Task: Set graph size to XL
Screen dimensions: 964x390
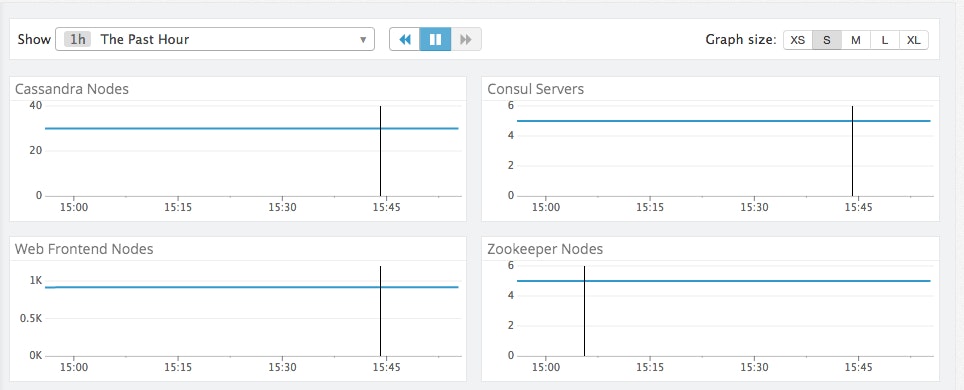Action: pyautogui.click(x=914, y=40)
